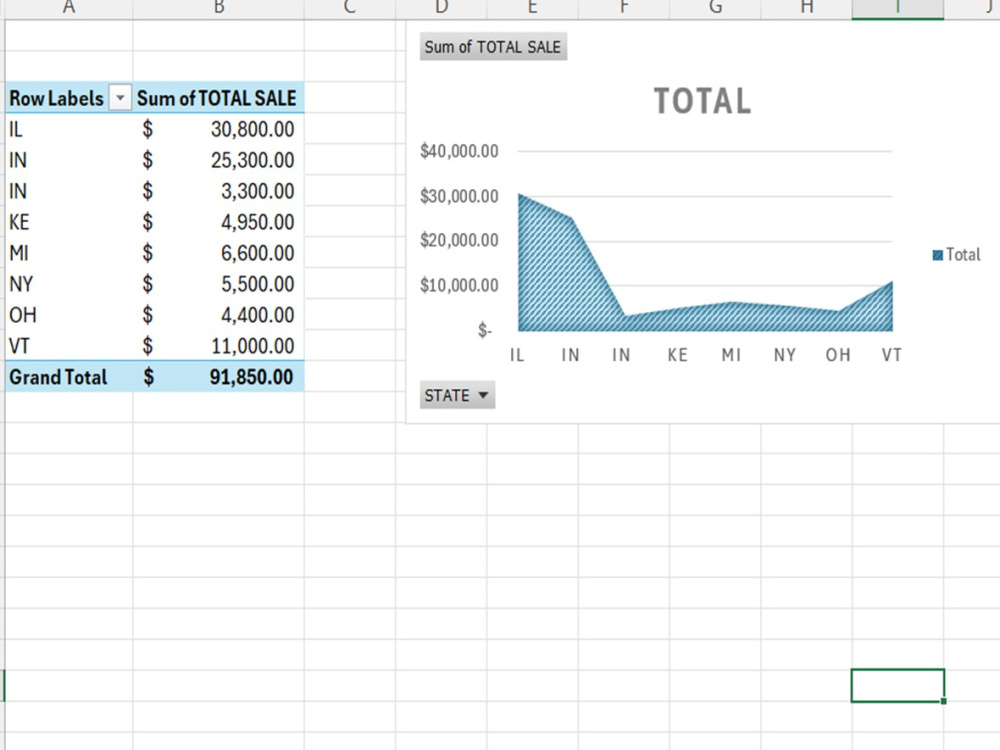This screenshot has width=1000, height=750.
Task: Select the IL row label cell
Action: 69,129
